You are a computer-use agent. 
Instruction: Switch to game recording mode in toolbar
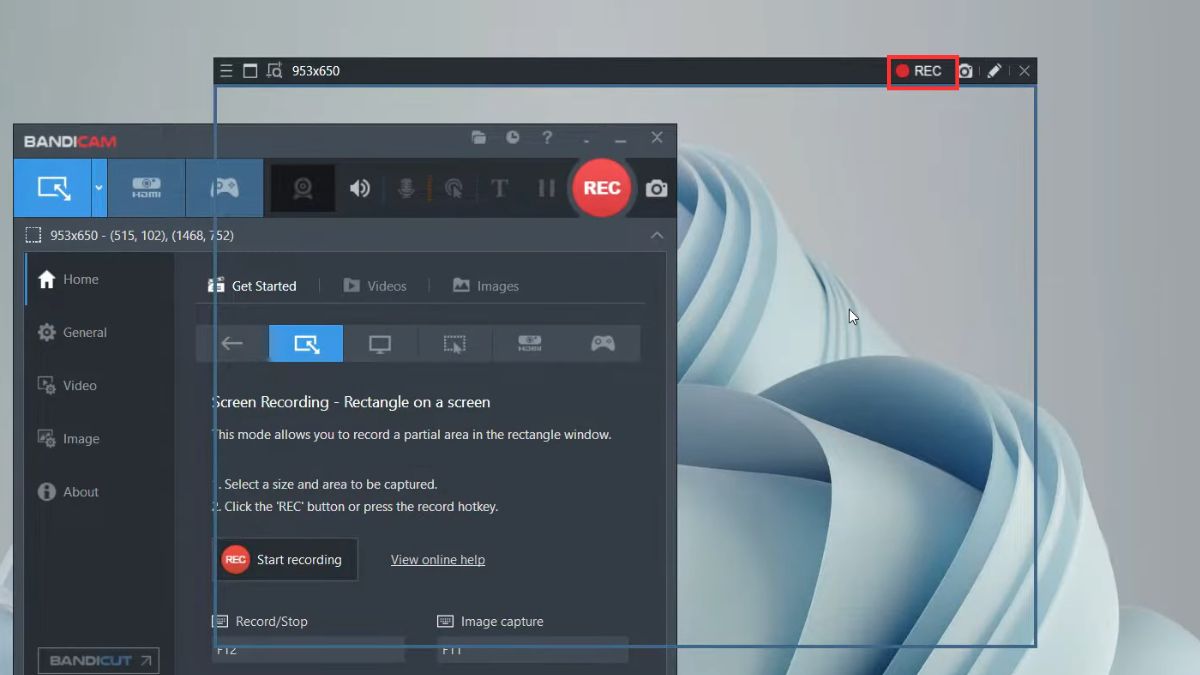[225, 188]
